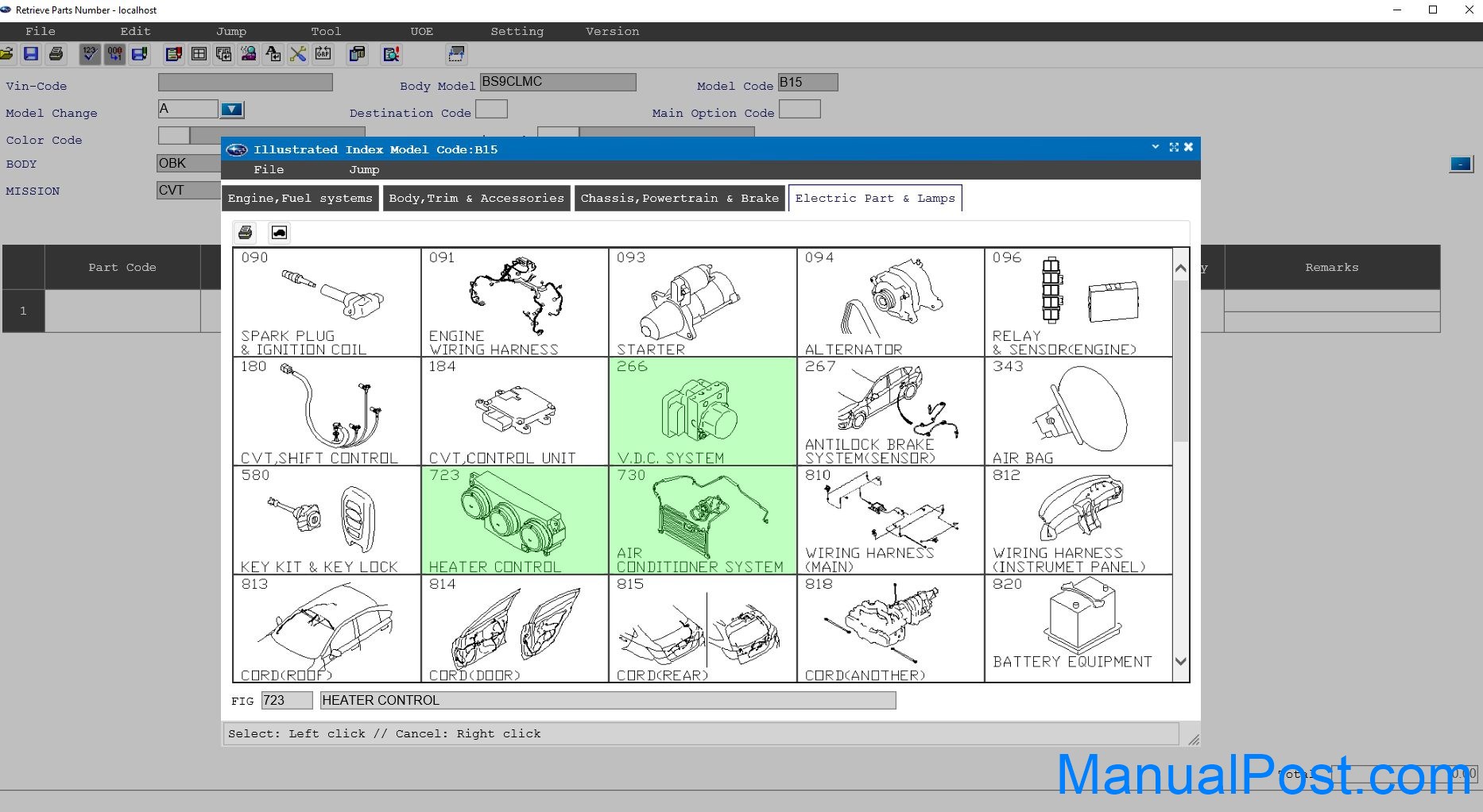Click the magnifier with exclamation icon
Image resolution: width=1483 pixels, height=812 pixels.
tap(391, 54)
